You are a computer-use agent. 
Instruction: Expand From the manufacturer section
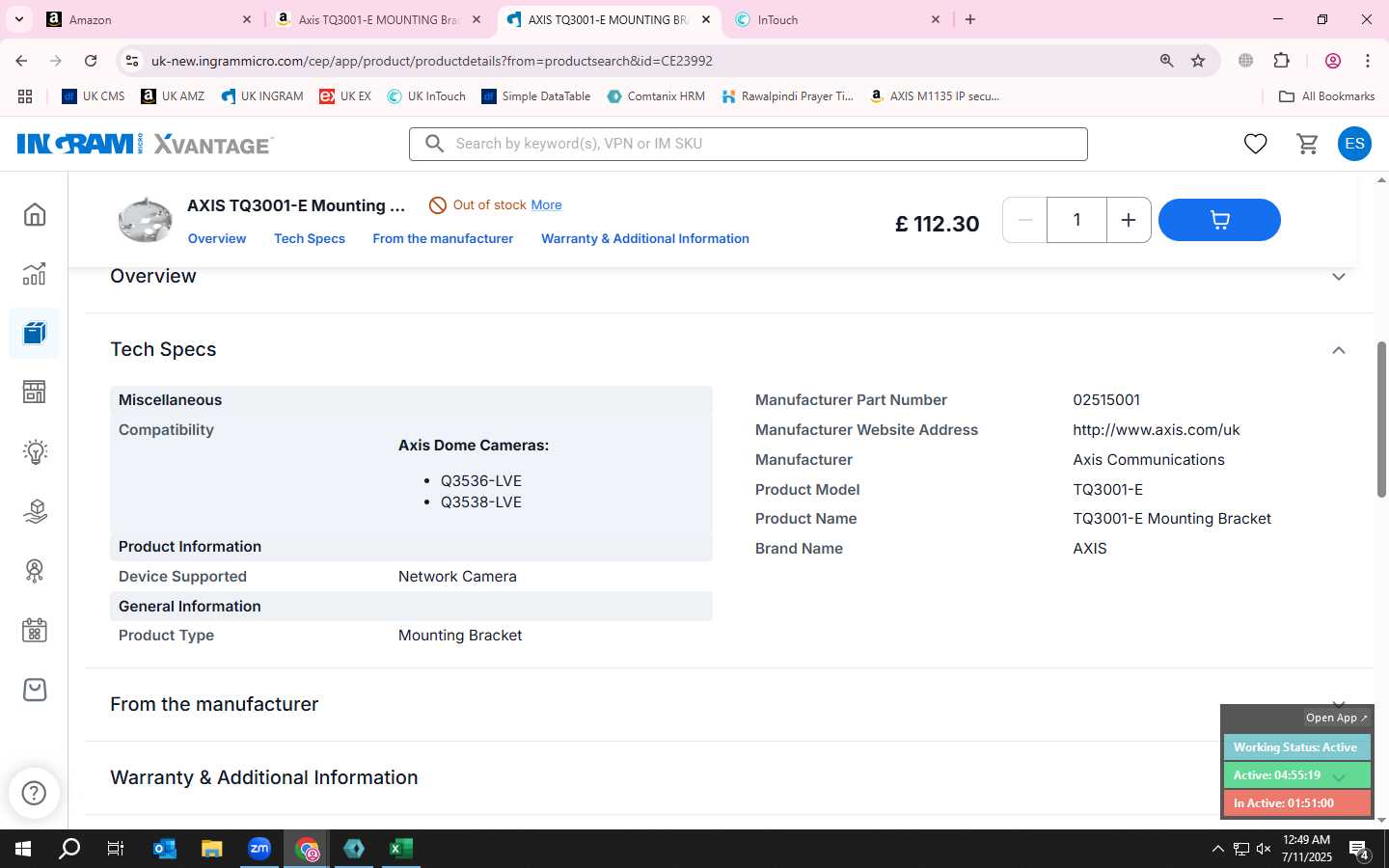tap(1339, 704)
